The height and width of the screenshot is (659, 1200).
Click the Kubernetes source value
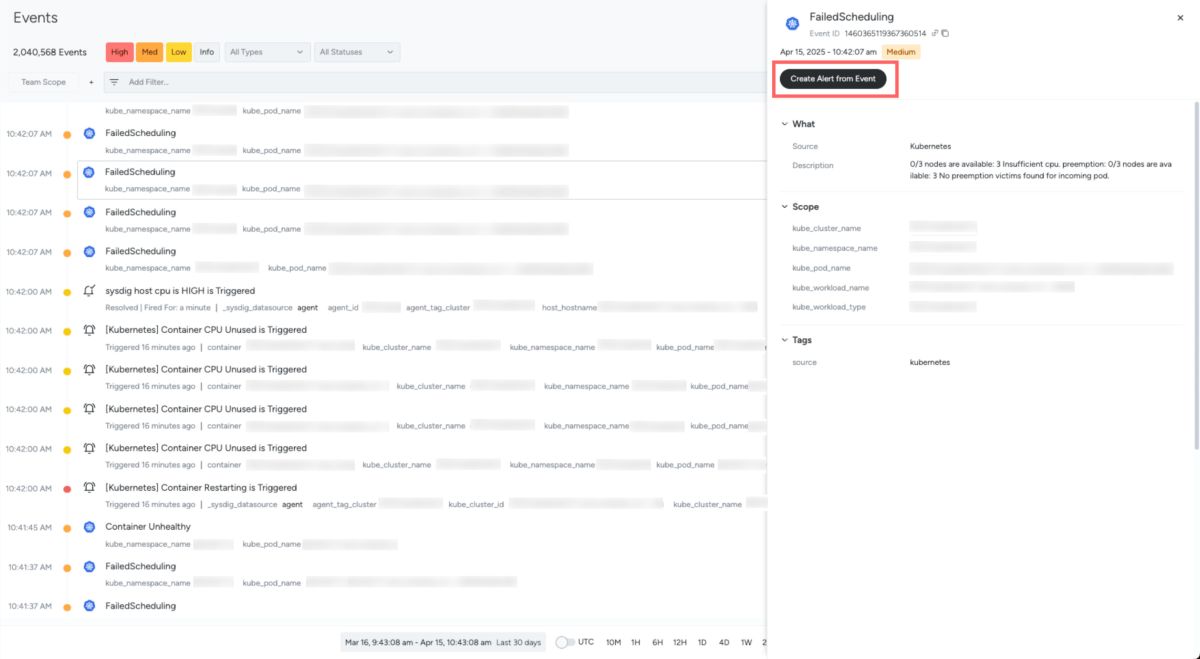coord(930,146)
